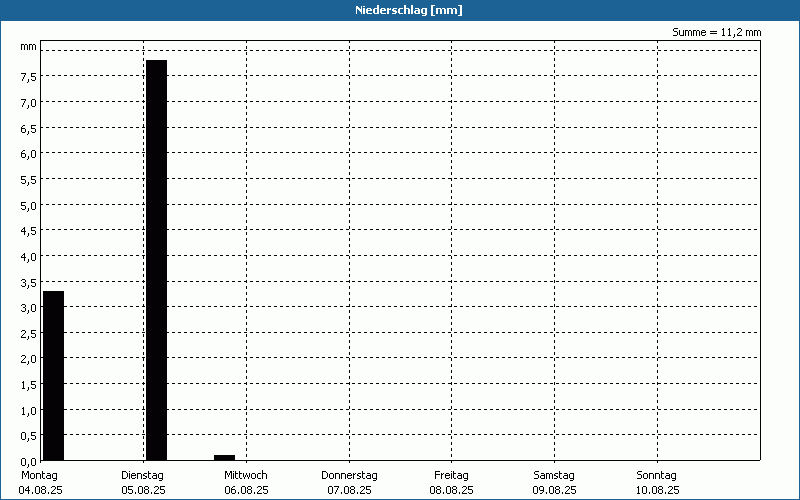Click the 0,5 y-axis value
800x500 pixels.
pos(29,436)
